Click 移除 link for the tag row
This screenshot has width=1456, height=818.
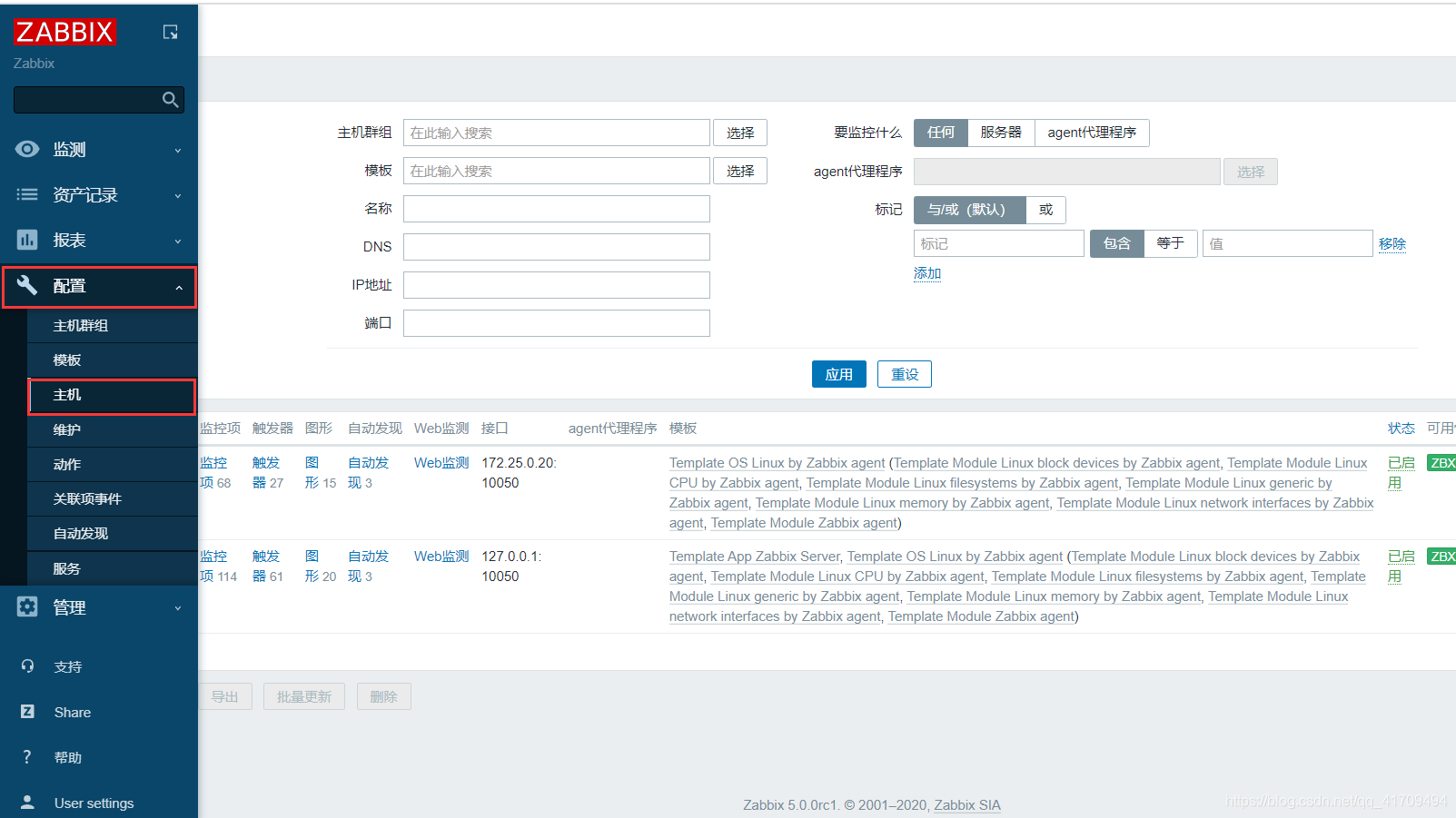pyautogui.click(x=1392, y=243)
